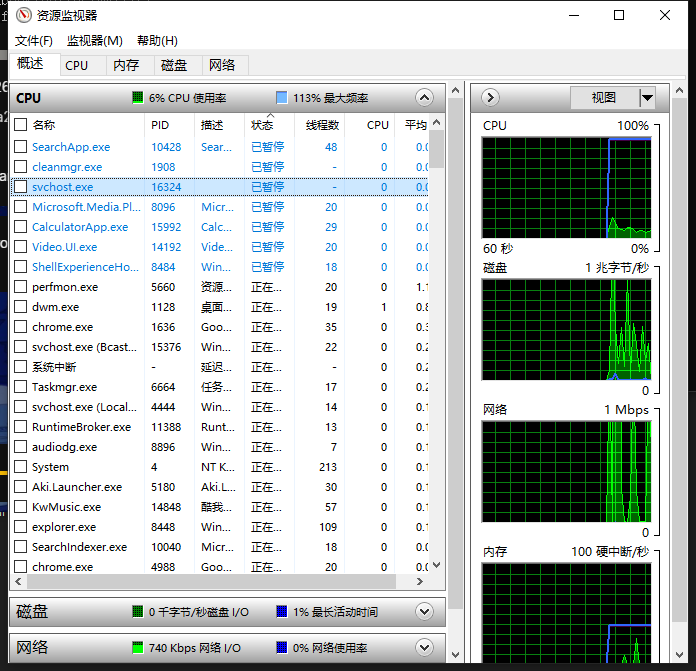Screen dimensions: 696x671
Task: Check the SearchApp.exe checkbox
Action: click(x=20, y=146)
